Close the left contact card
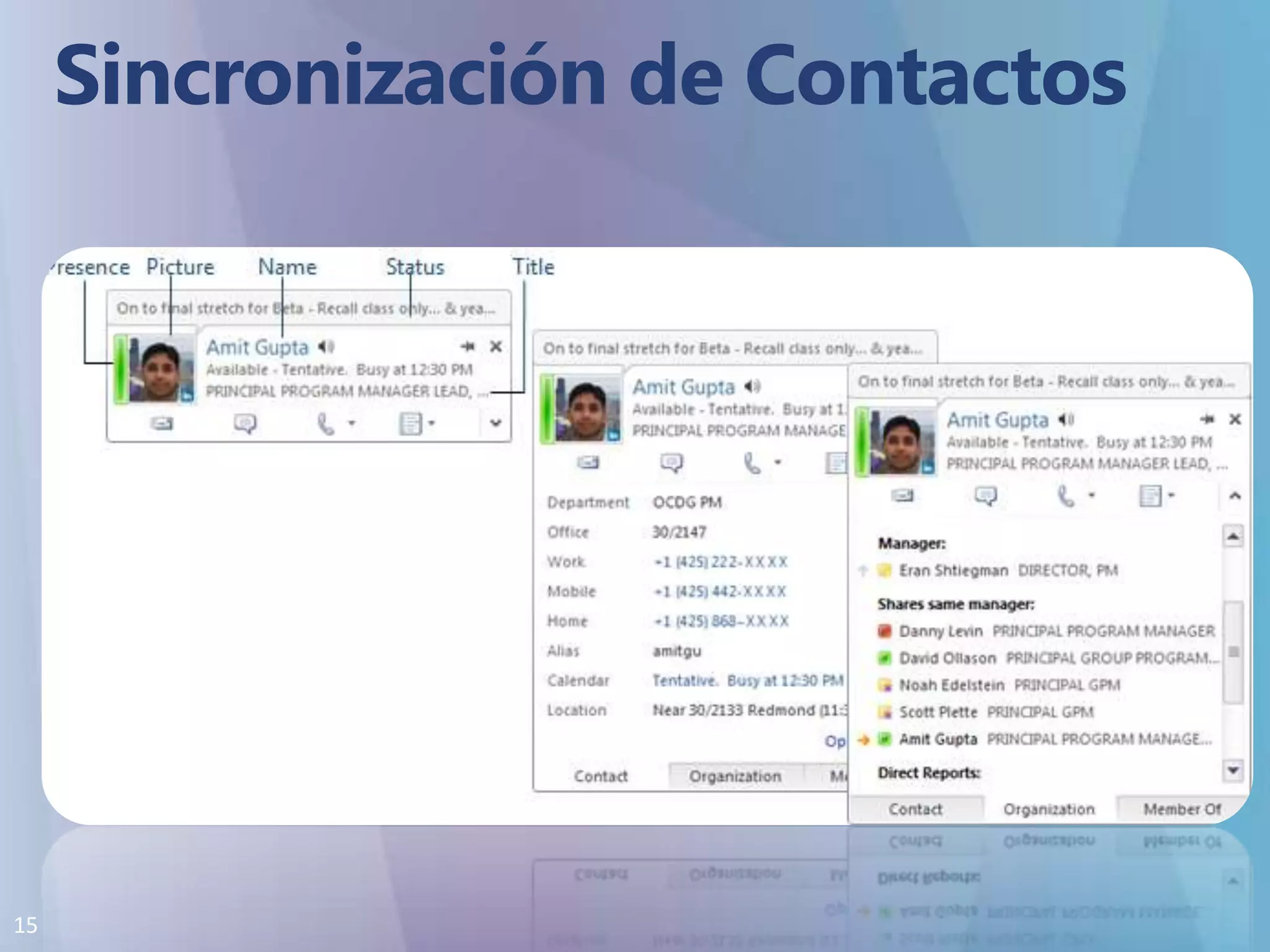 [x=495, y=346]
